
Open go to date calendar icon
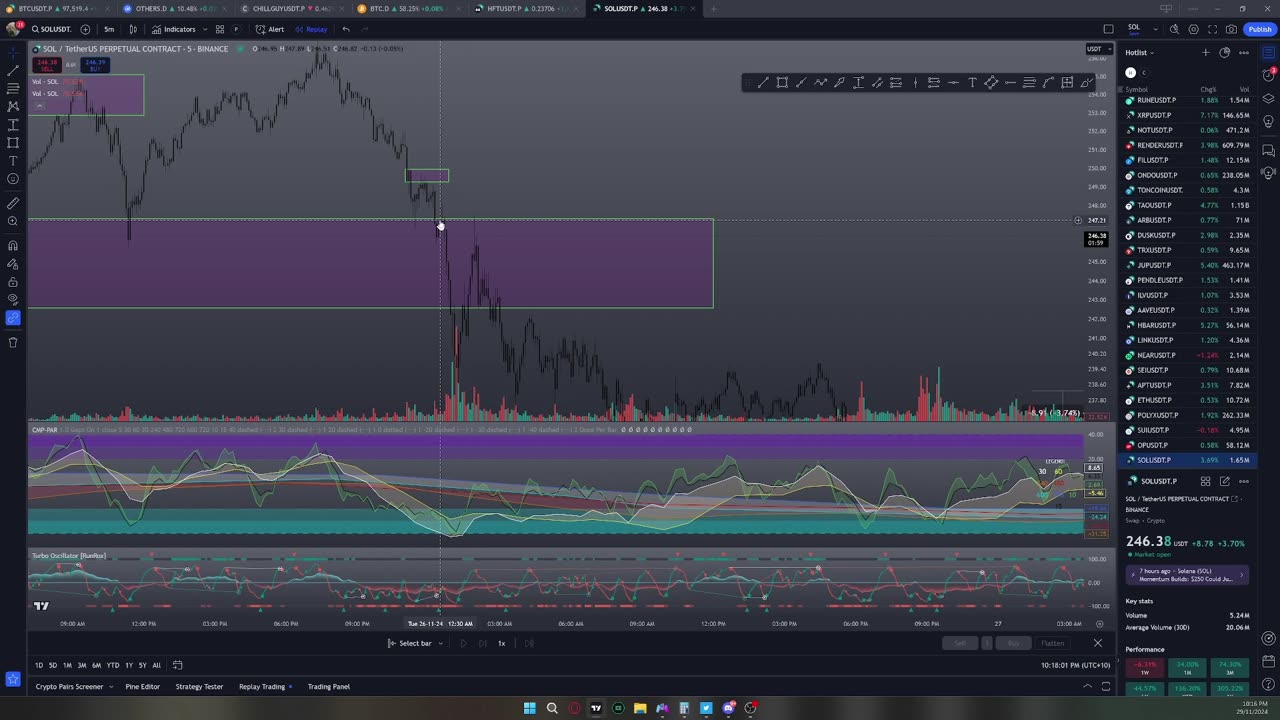177,665
